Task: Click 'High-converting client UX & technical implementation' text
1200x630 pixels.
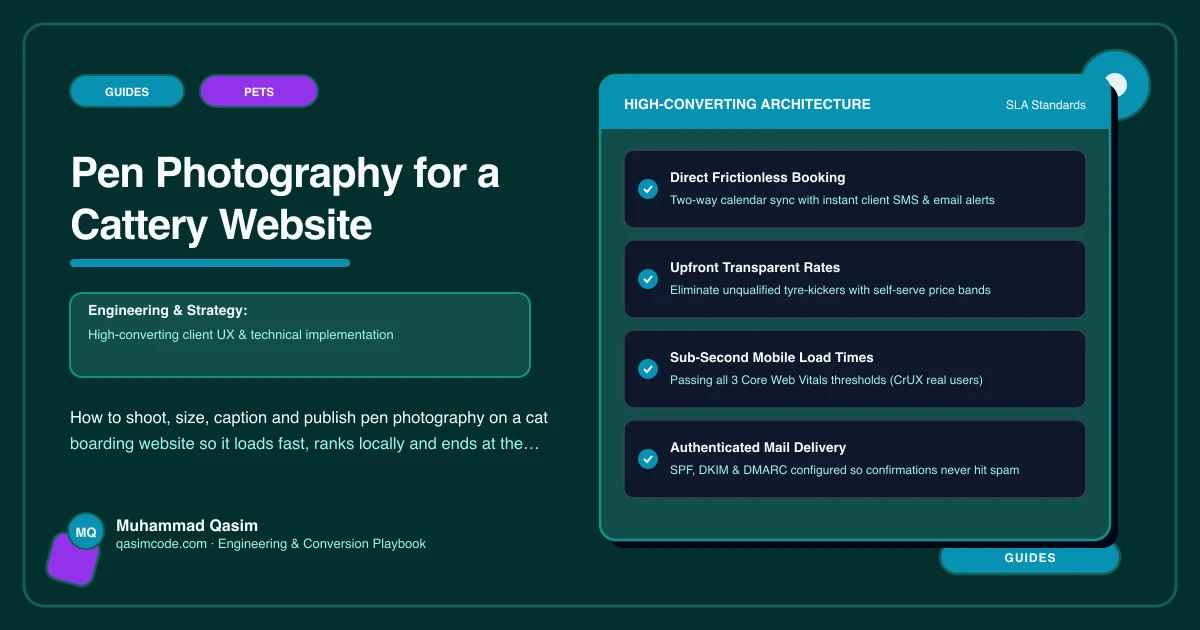Action: click(x=241, y=335)
